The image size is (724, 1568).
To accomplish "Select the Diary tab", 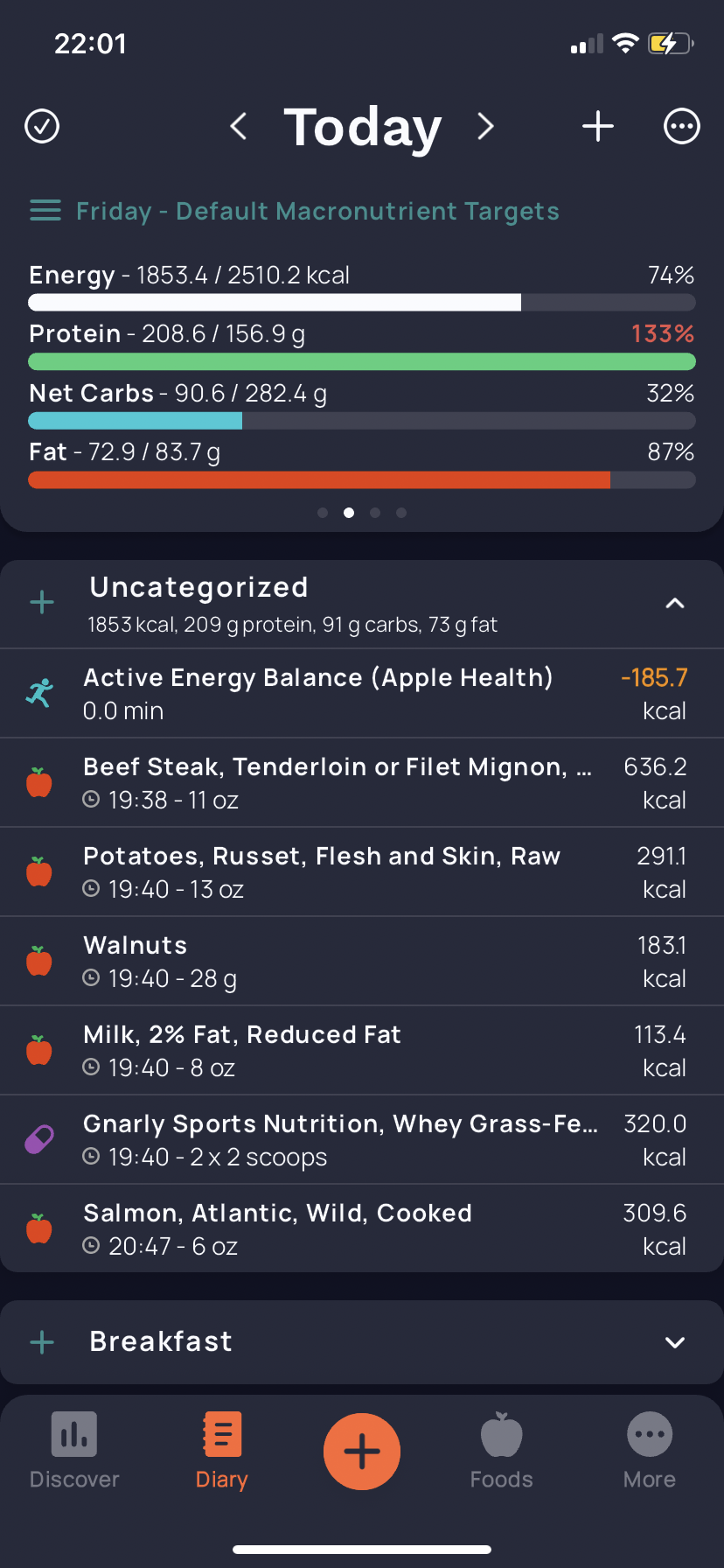I will [222, 1452].
